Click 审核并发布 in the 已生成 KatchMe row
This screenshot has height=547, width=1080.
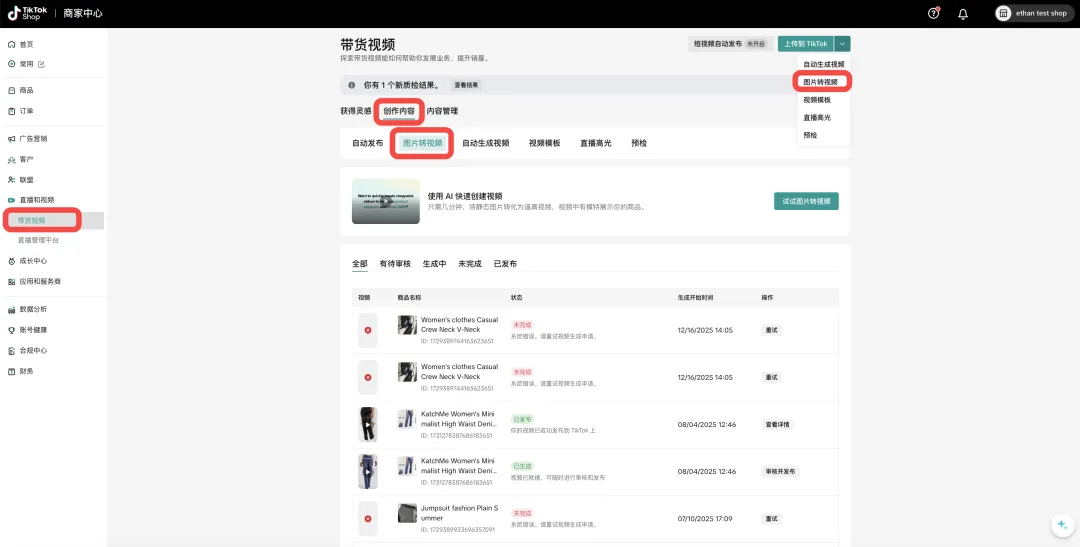[x=780, y=472]
